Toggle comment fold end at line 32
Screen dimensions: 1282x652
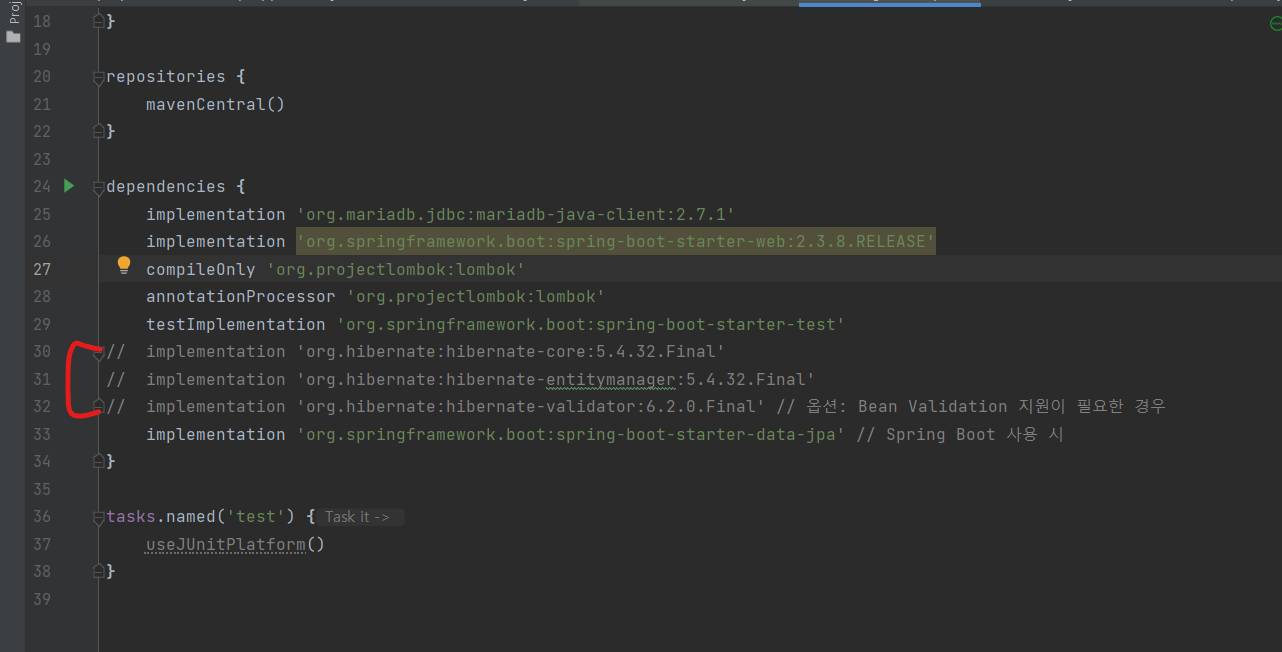click(x=98, y=407)
